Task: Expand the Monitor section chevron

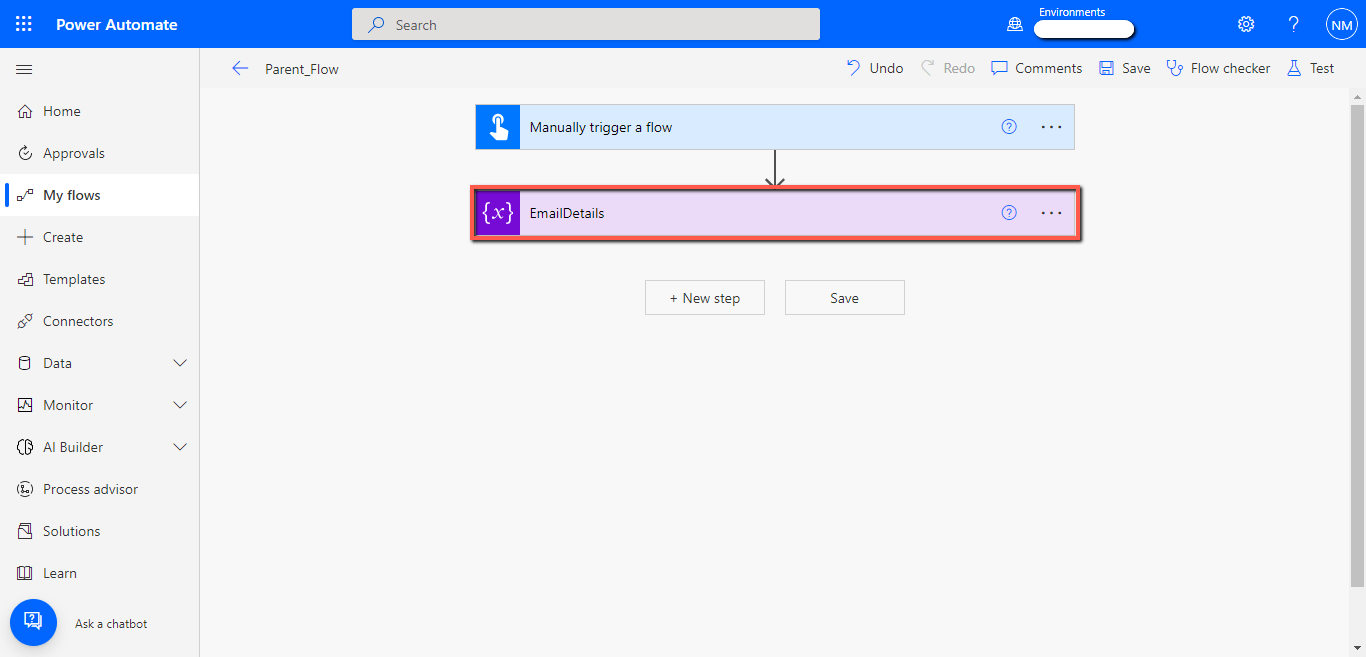Action: coord(181,405)
